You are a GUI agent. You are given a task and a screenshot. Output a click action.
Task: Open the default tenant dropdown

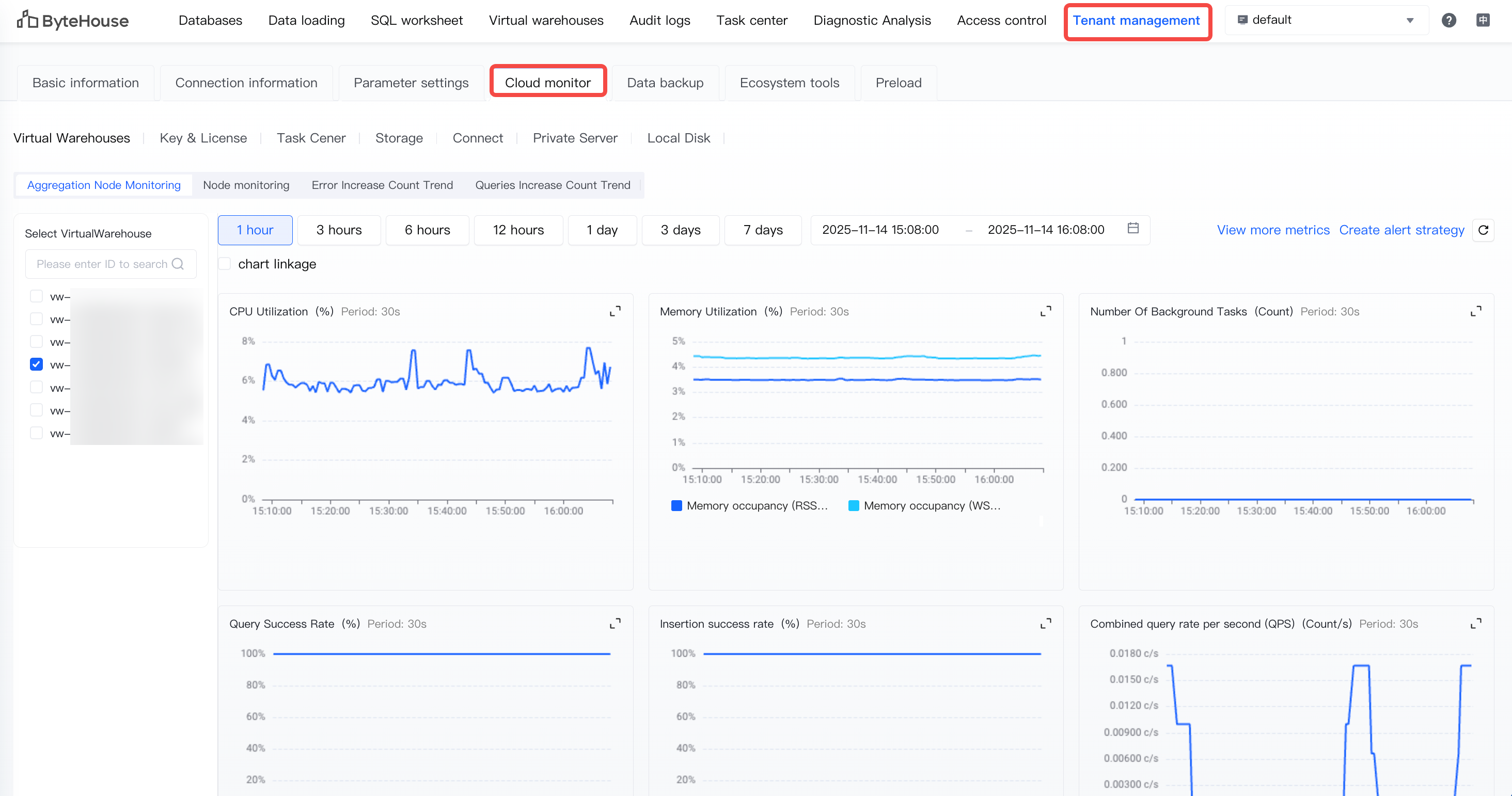pyautogui.click(x=1327, y=21)
